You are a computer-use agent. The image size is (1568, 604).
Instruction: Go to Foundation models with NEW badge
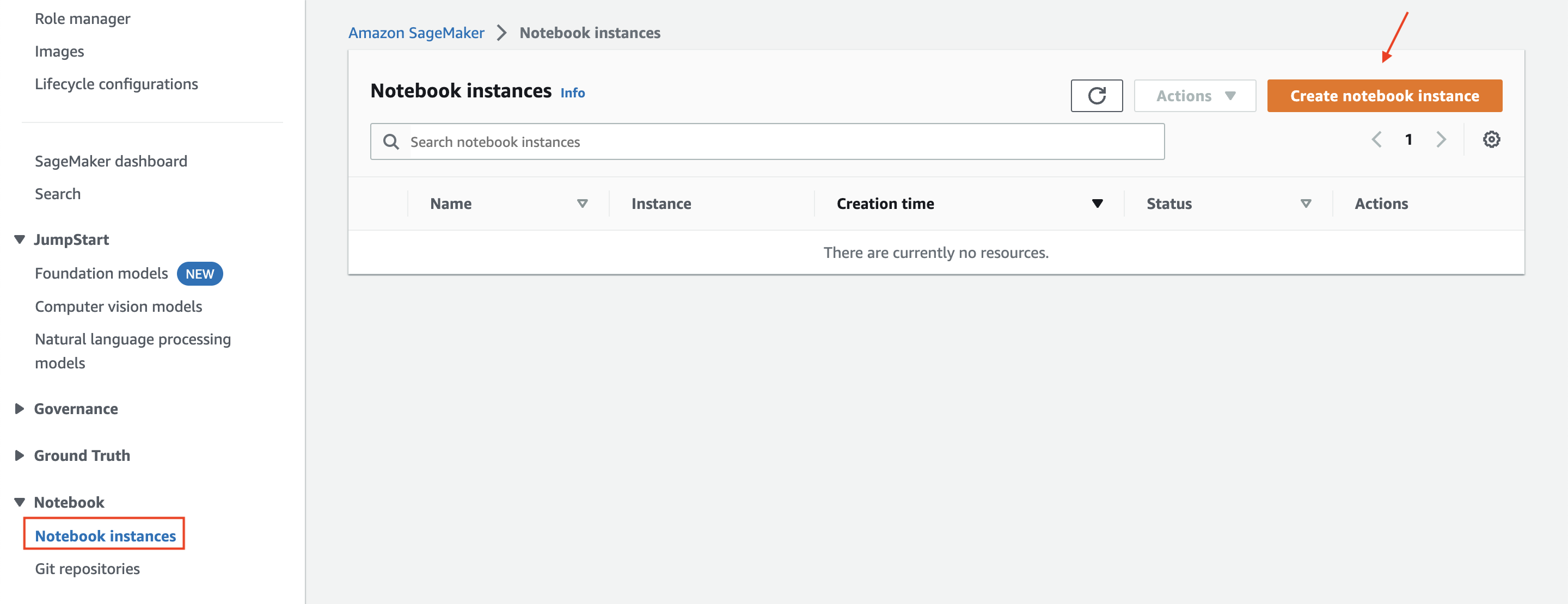tap(101, 273)
